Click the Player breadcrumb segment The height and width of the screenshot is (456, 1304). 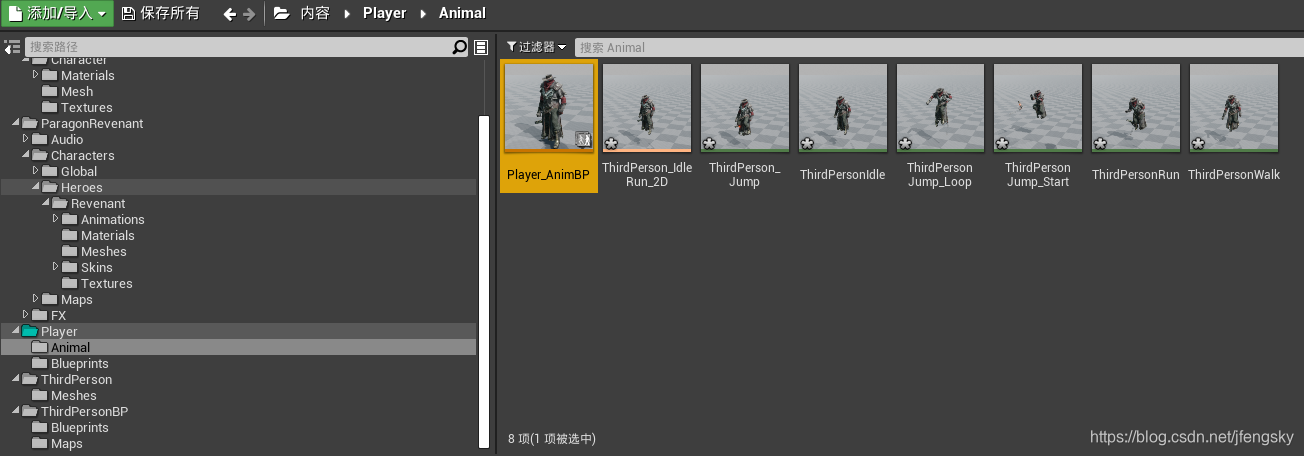pyautogui.click(x=385, y=14)
